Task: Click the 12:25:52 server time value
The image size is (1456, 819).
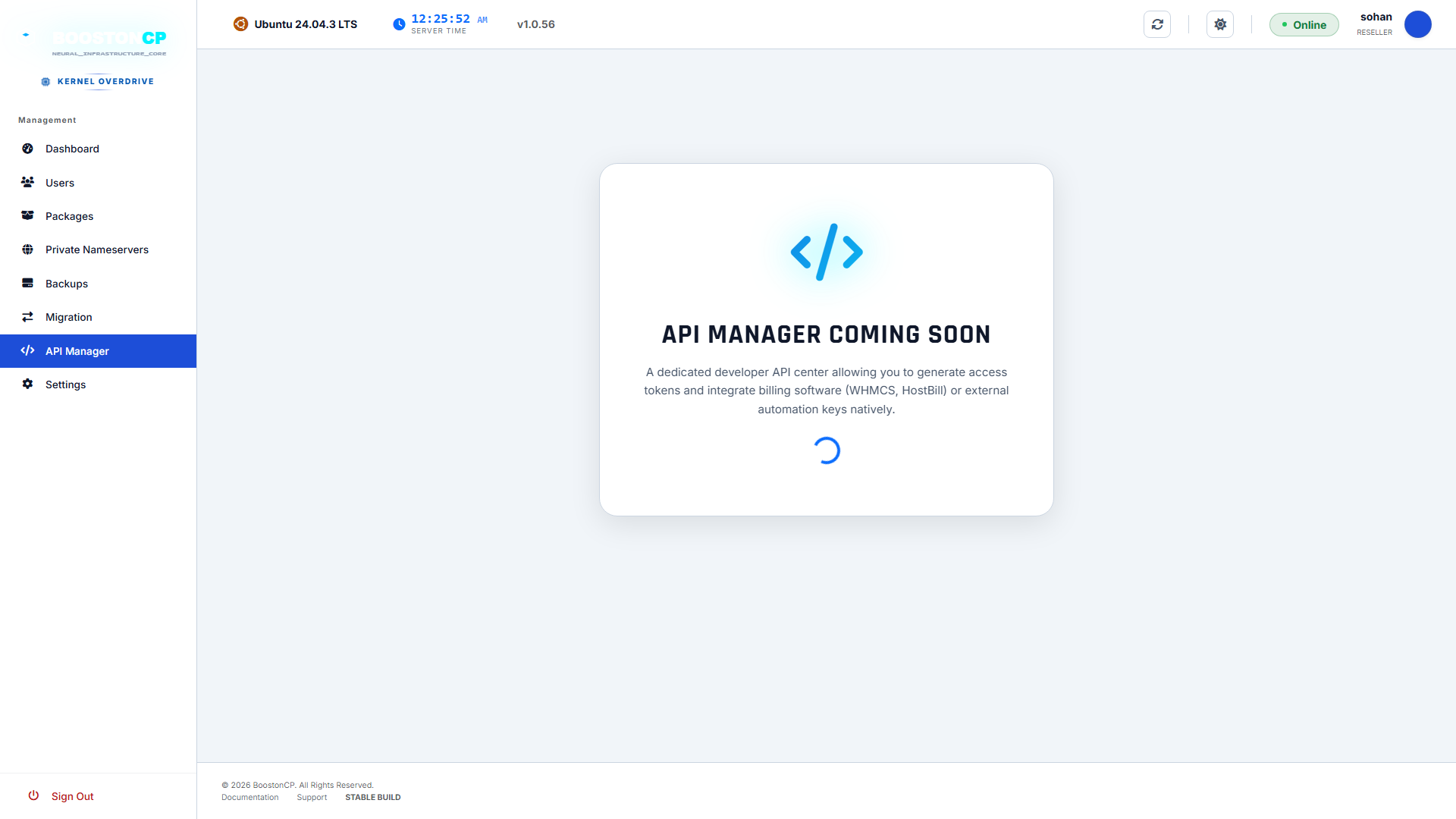Action: click(x=441, y=19)
